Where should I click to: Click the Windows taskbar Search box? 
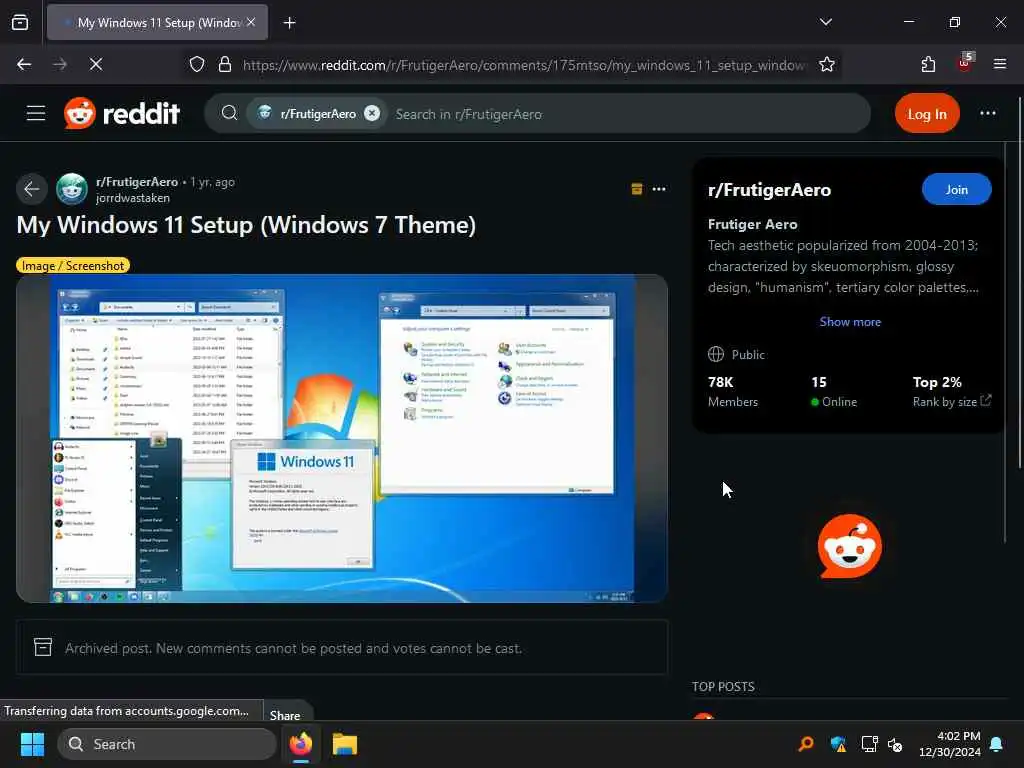coord(167,744)
